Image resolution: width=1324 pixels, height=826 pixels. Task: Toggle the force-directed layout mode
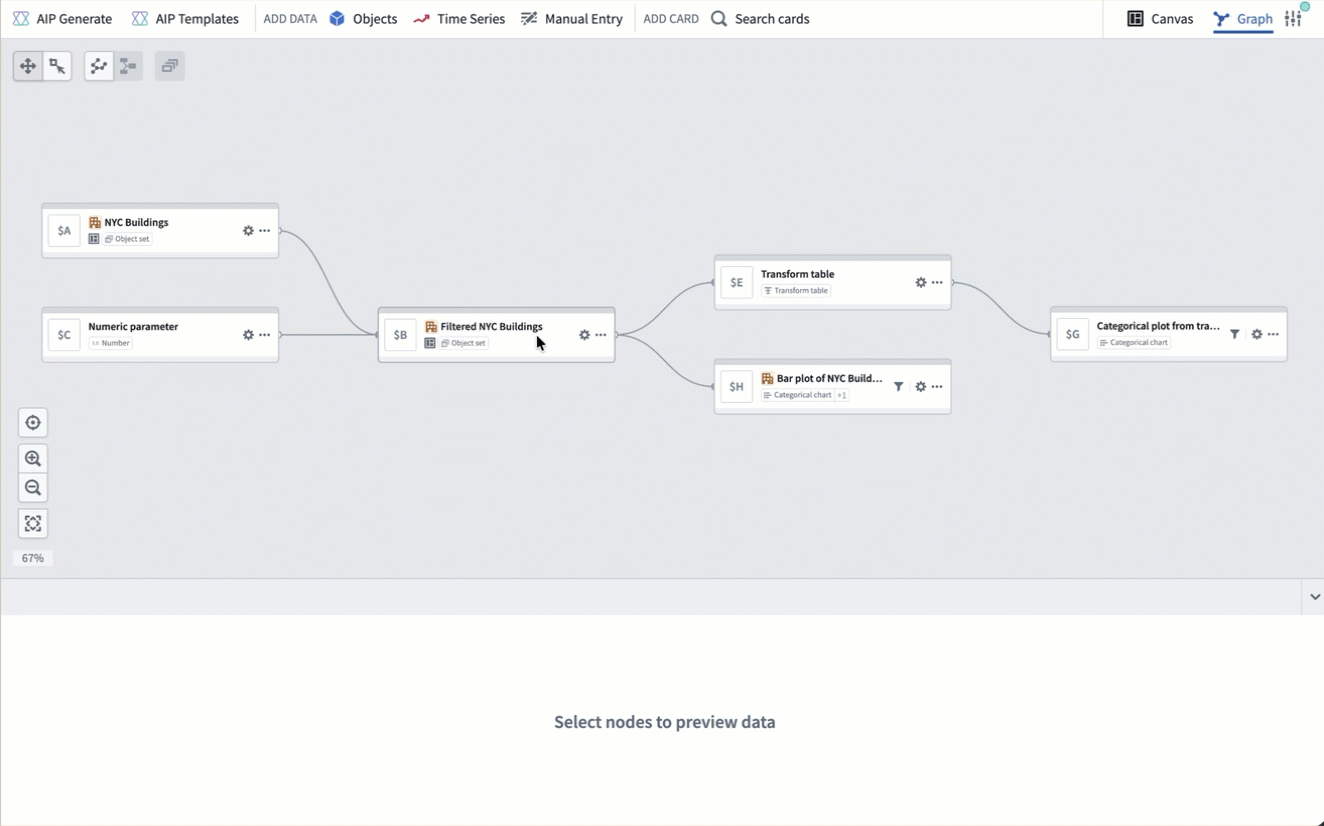point(98,65)
